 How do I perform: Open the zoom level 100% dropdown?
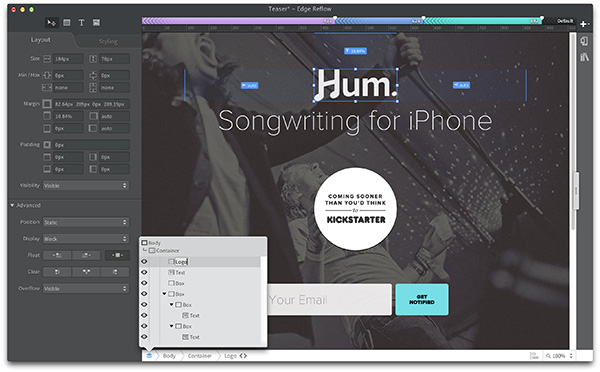559,356
